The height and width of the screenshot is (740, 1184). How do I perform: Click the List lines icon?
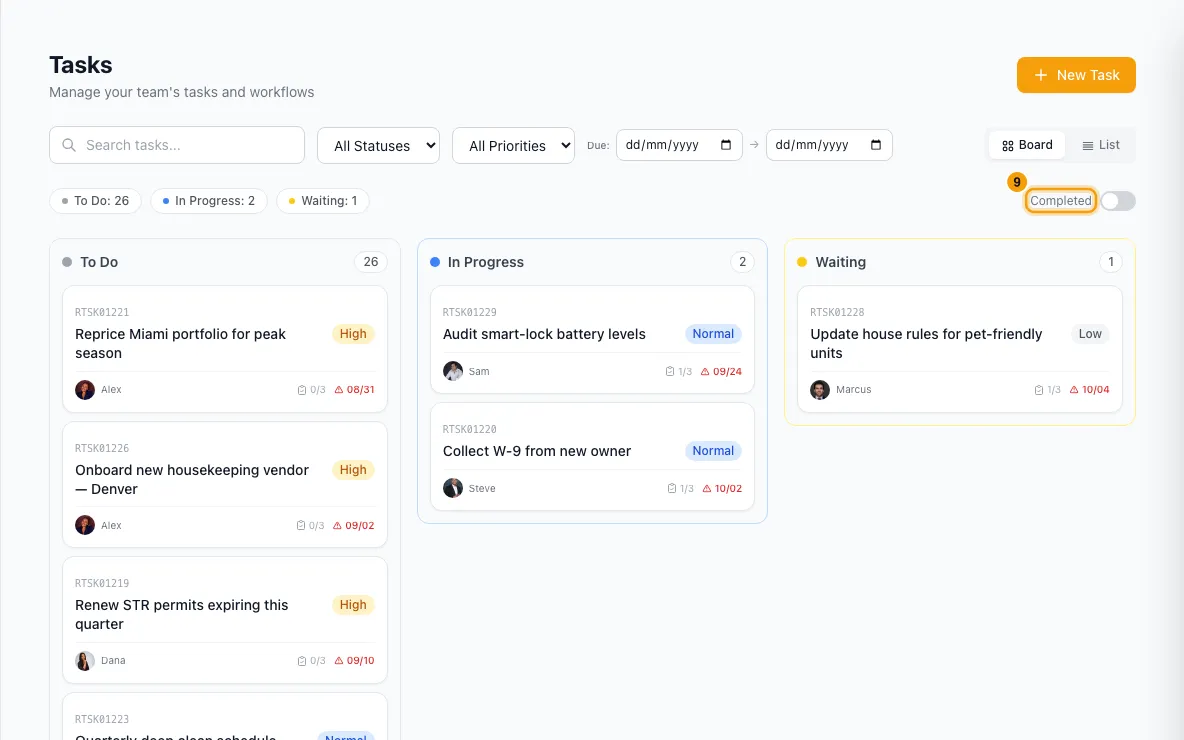pos(1087,146)
